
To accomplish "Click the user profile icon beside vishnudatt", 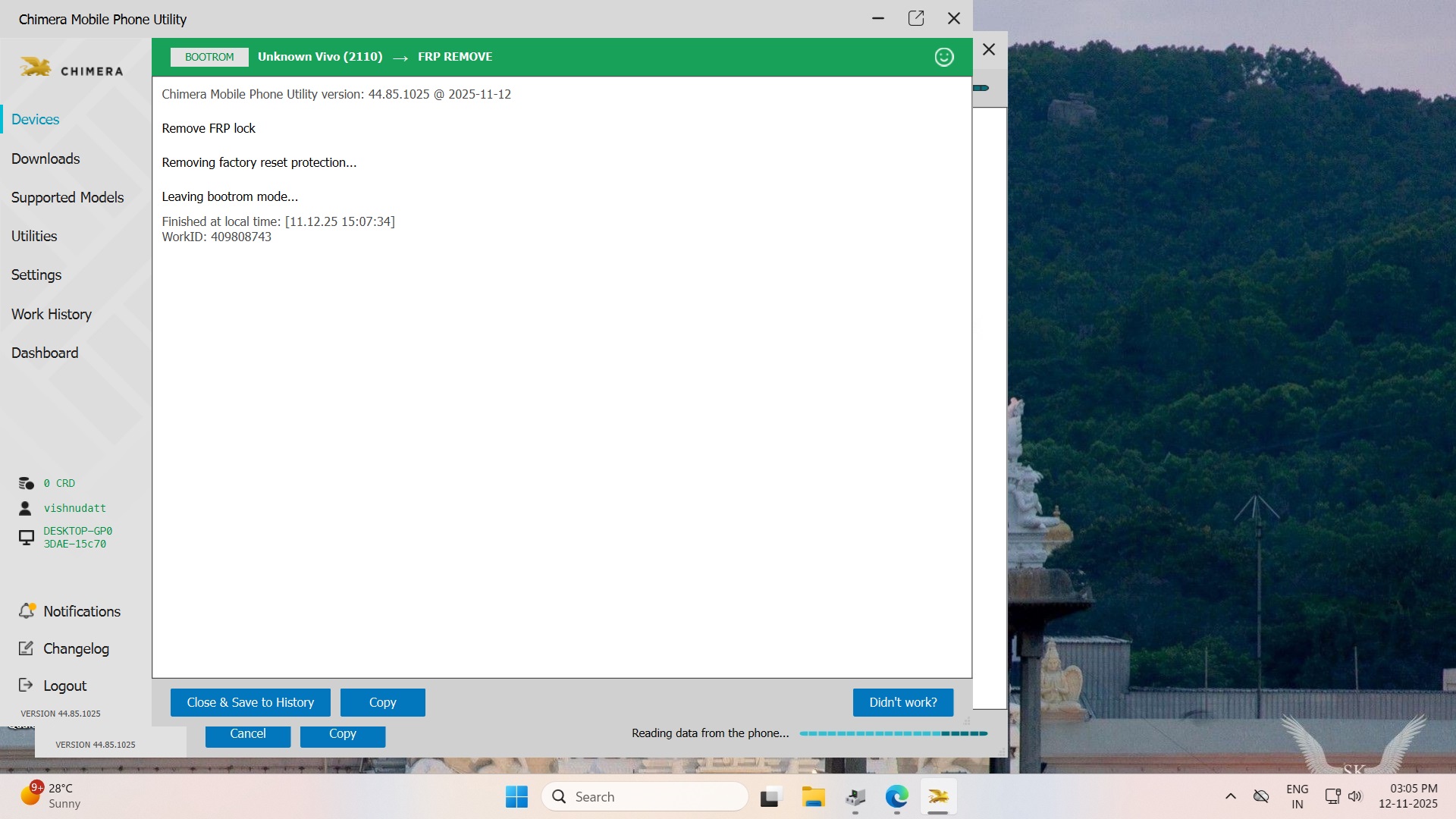I will point(26,508).
